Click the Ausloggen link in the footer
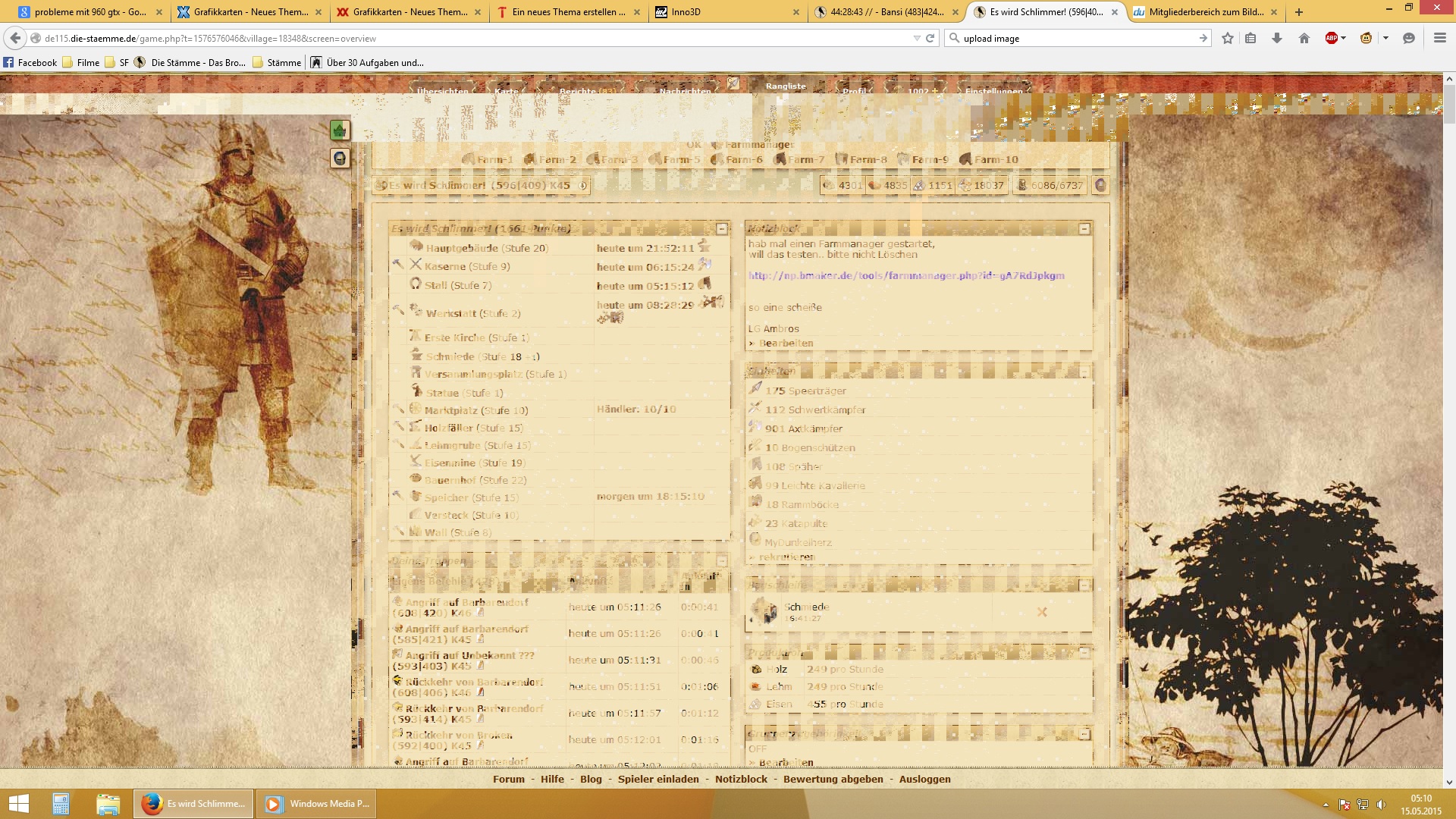Screen dimensions: 1456x819 924,779
